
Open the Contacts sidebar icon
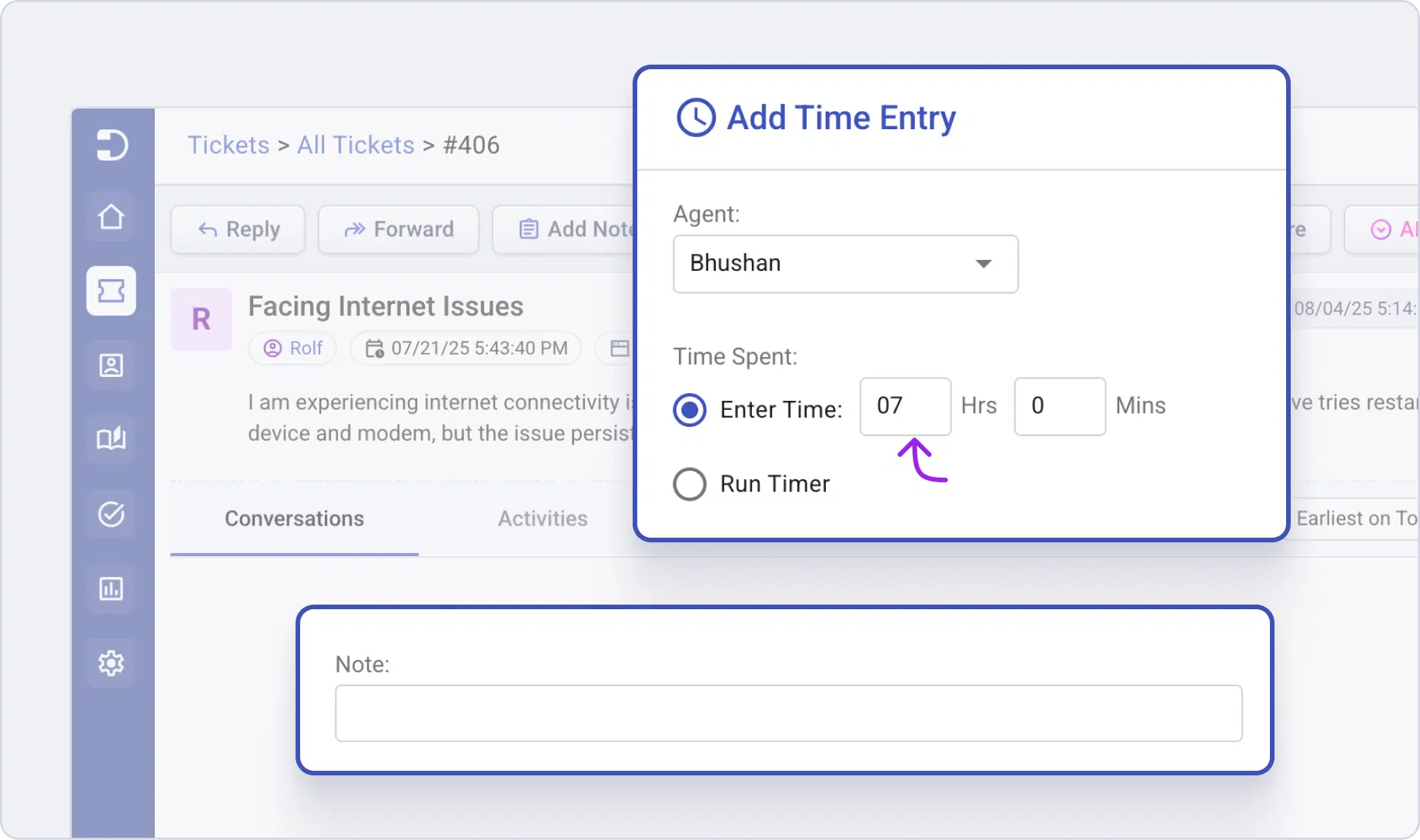[112, 365]
